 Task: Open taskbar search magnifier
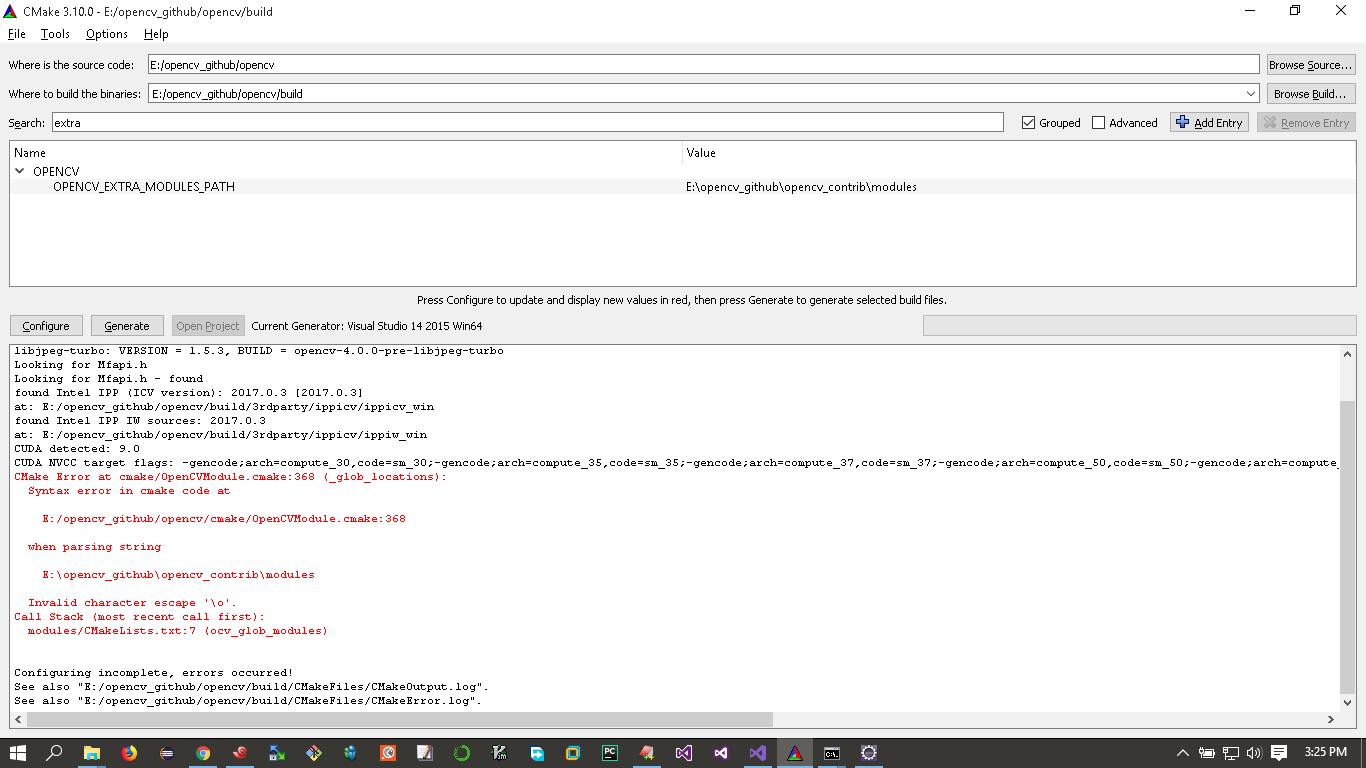point(55,753)
